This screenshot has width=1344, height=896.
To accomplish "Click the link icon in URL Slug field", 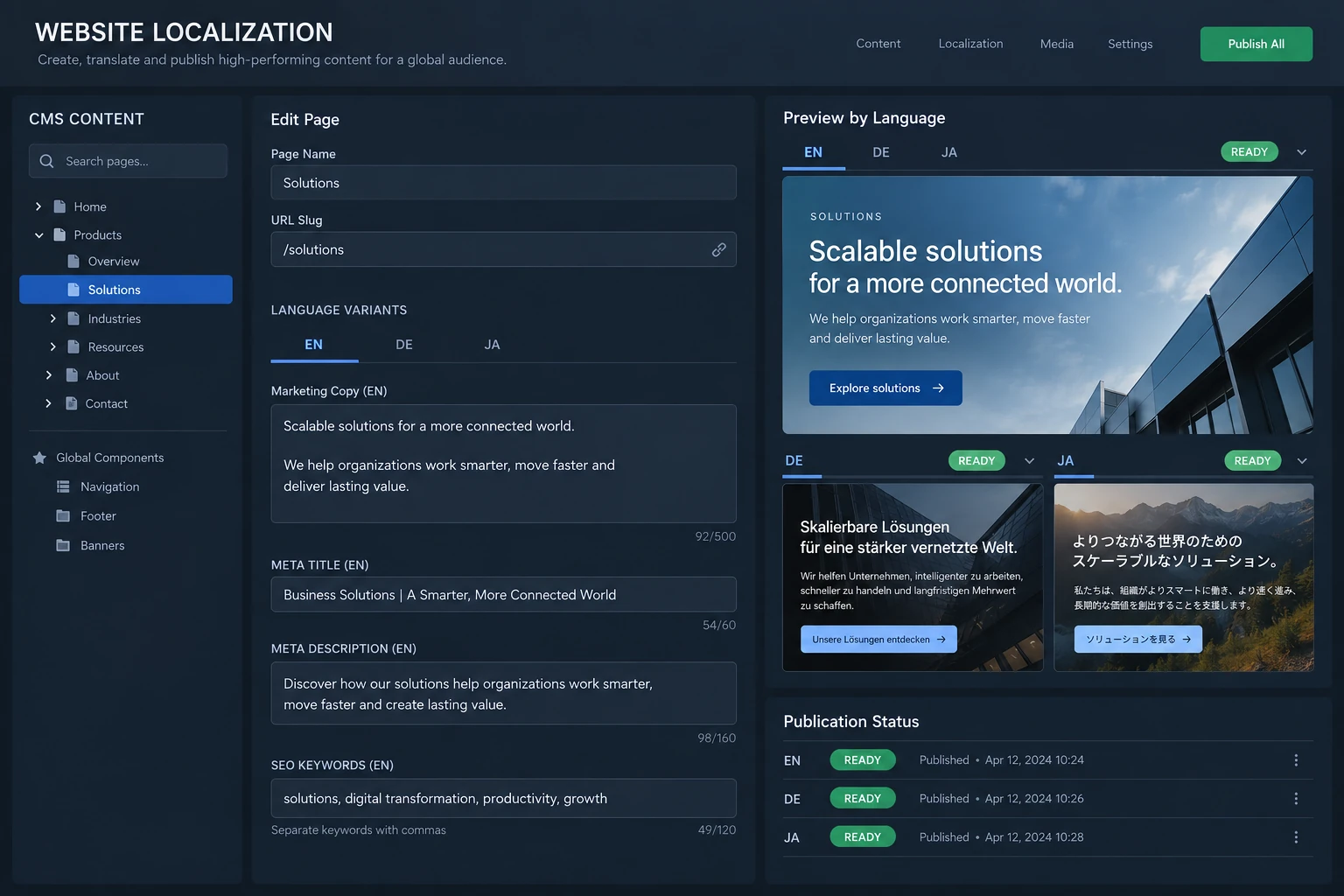I will (718, 249).
